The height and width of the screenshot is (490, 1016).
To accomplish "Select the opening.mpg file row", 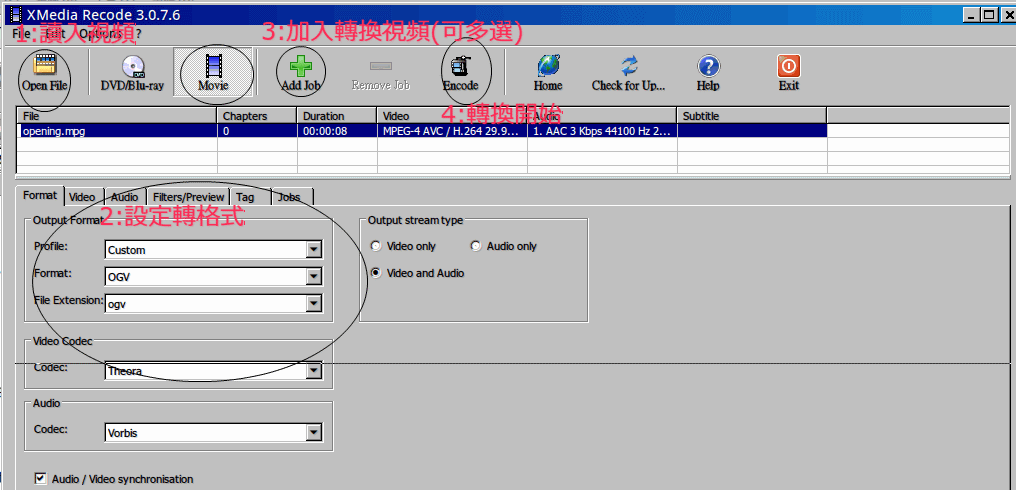I will coord(422,130).
